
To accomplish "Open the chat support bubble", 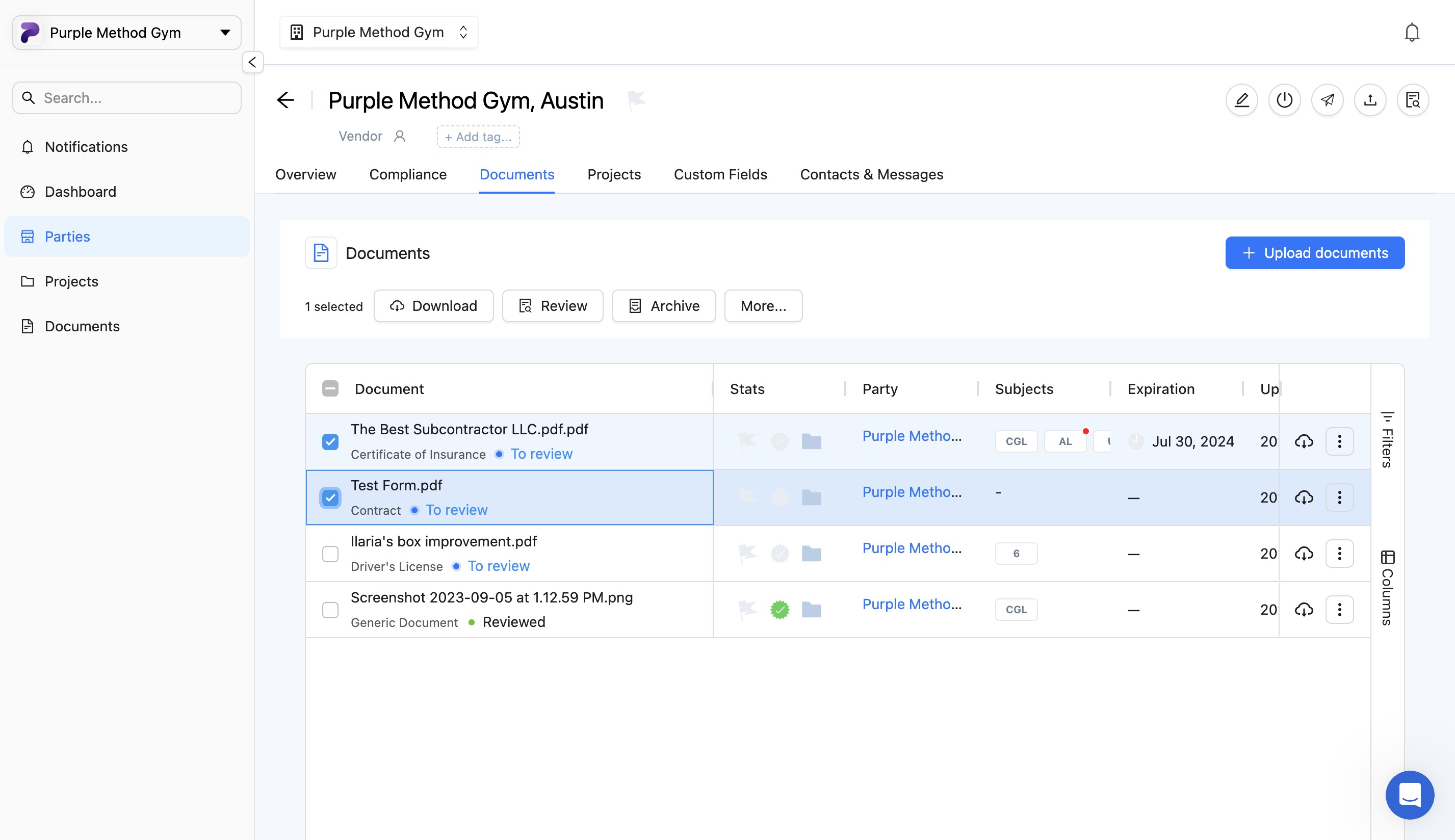I will coord(1410,795).
